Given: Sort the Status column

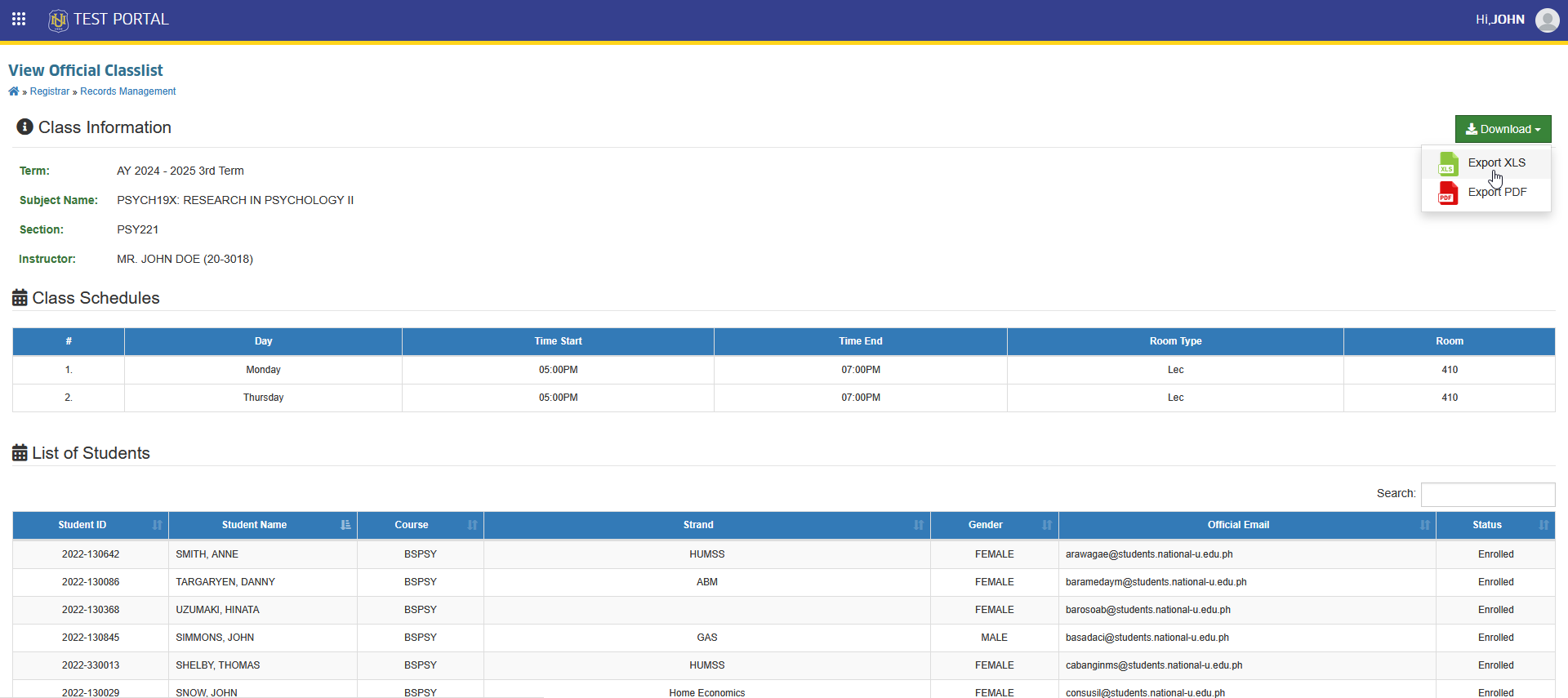Looking at the screenshot, I should click(1543, 525).
